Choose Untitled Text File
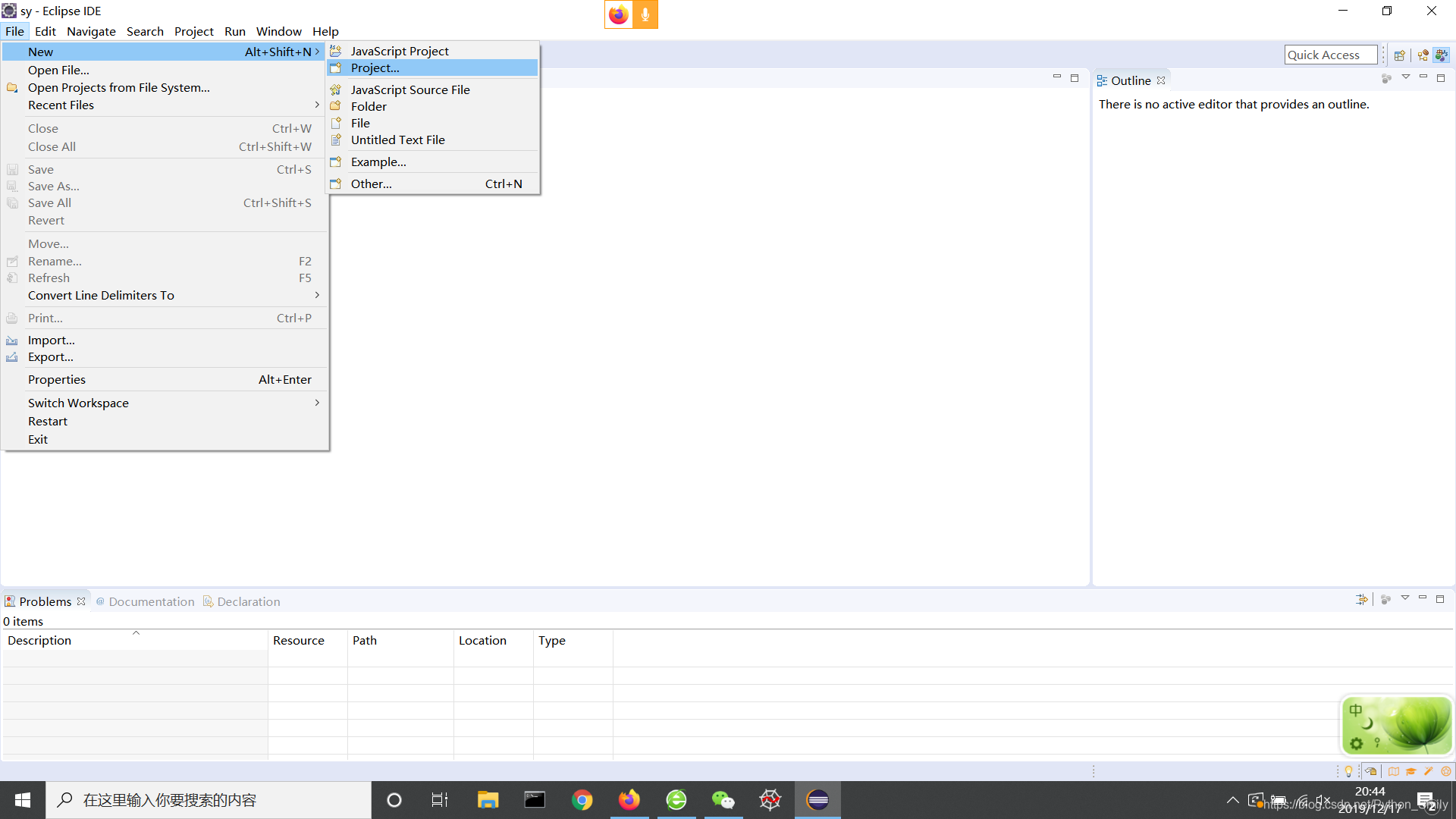This screenshot has height=819, width=1456. click(433, 140)
